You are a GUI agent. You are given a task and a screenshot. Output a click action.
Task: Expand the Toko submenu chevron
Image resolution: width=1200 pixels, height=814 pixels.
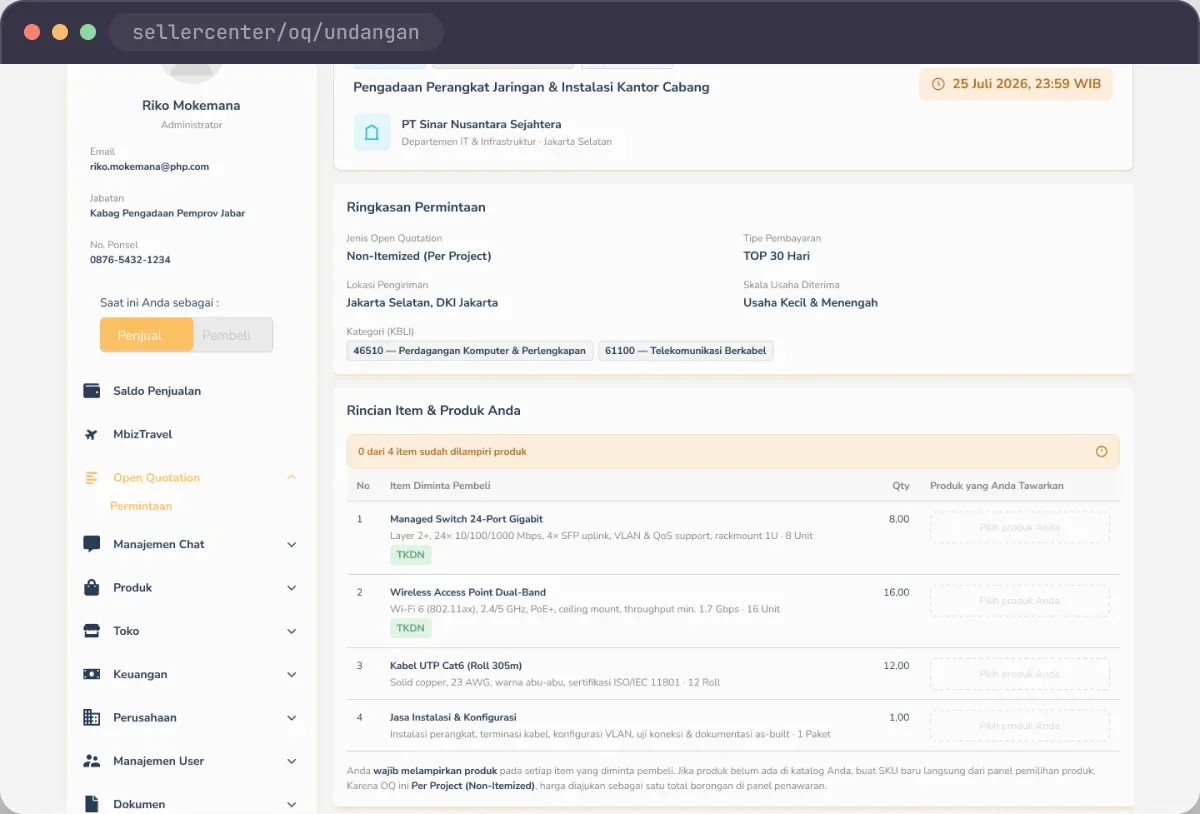(x=292, y=631)
